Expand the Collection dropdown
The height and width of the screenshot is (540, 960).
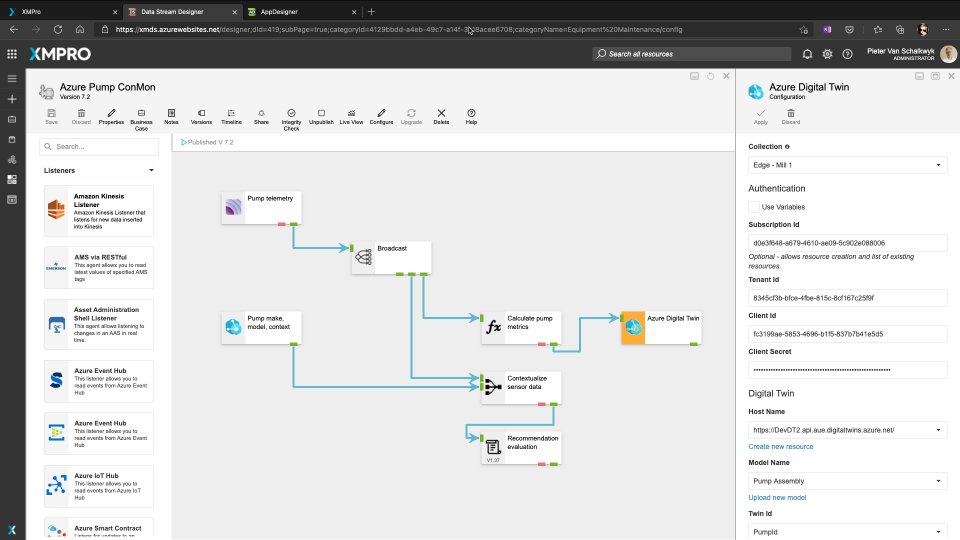(x=847, y=164)
